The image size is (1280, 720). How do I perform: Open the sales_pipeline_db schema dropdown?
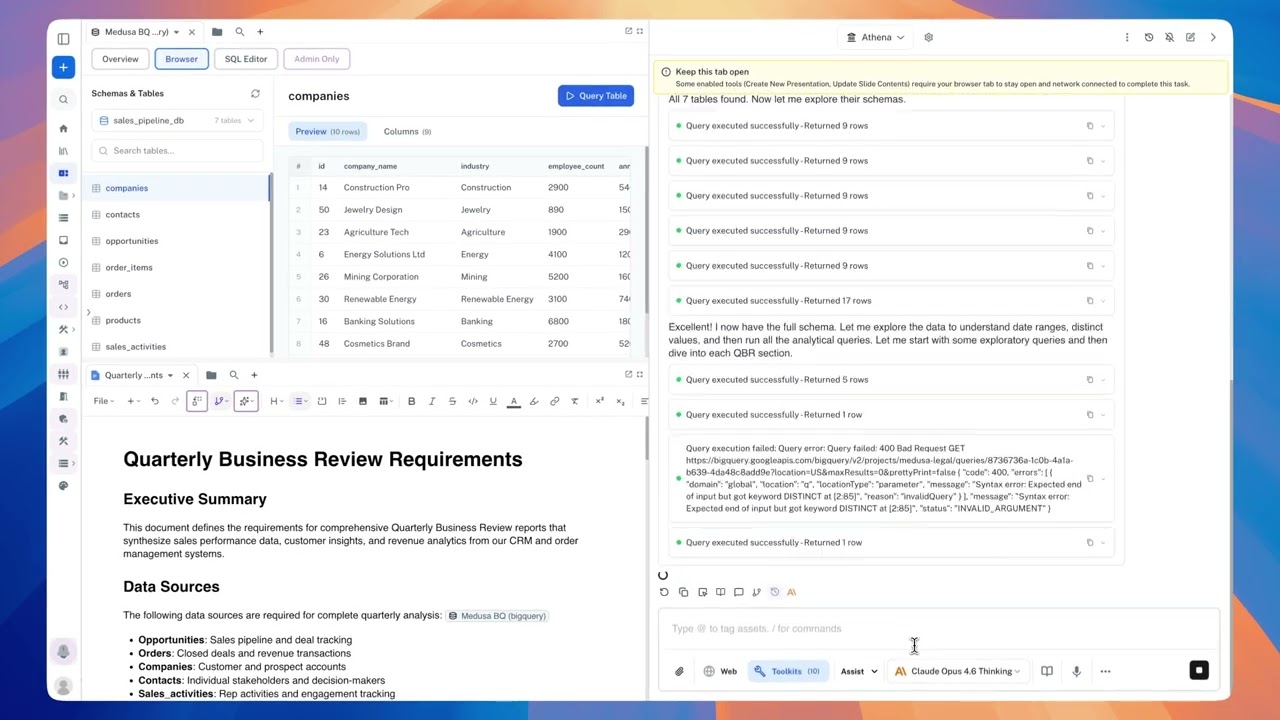point(177,120)
